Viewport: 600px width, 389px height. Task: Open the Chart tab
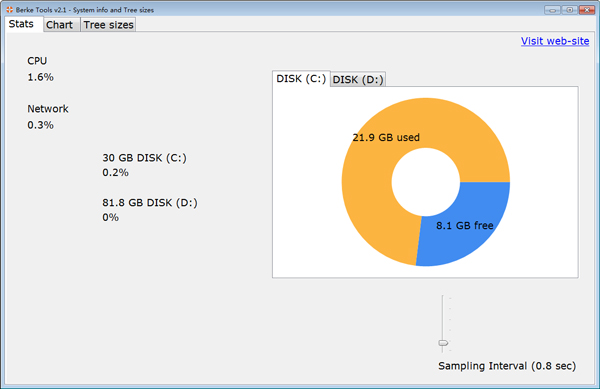click(x=61, y=25)
